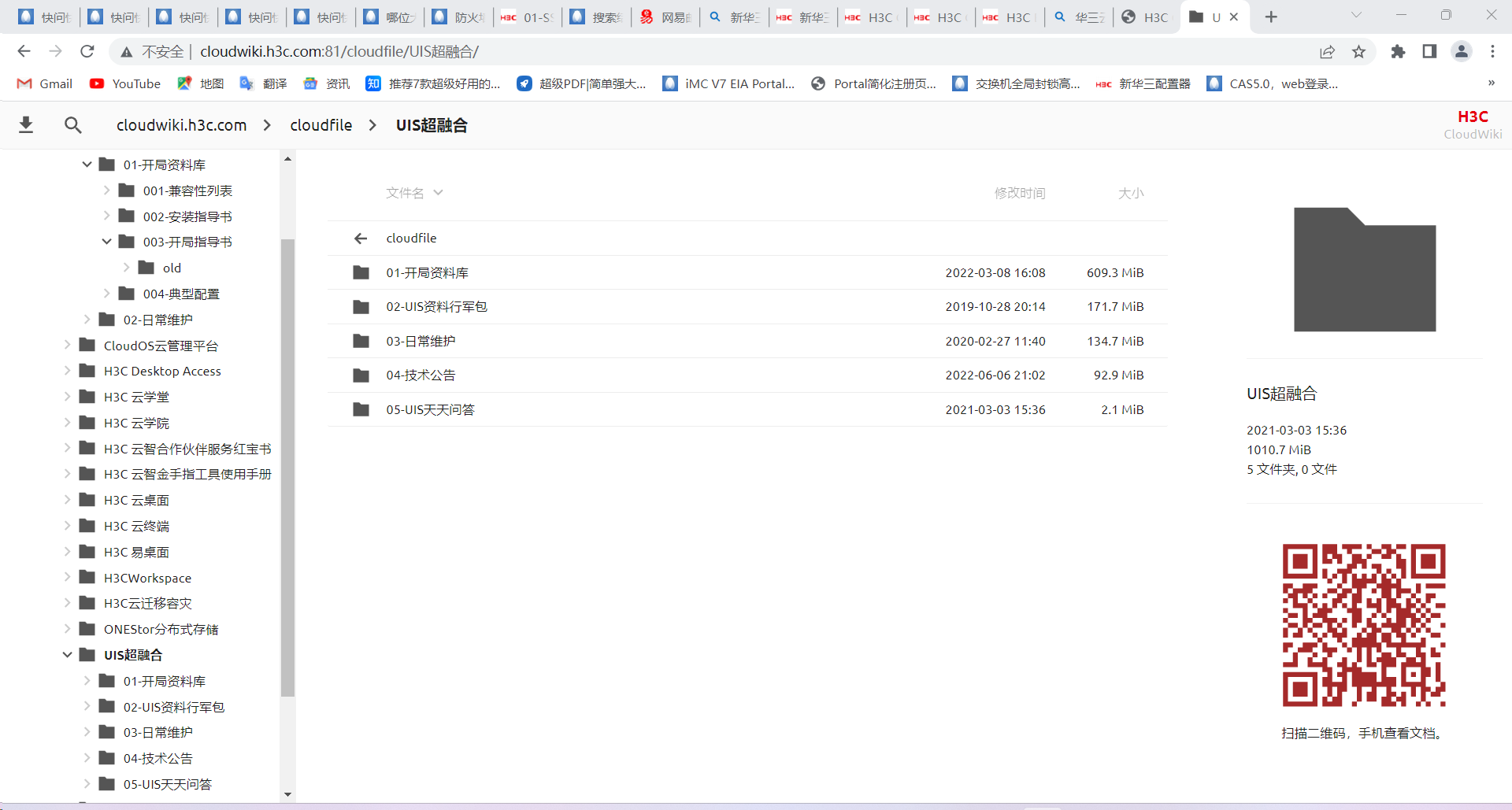Open the 翻译 bookmark
This screenshot has width=1512, height=810.
click(x=264, y=83)
